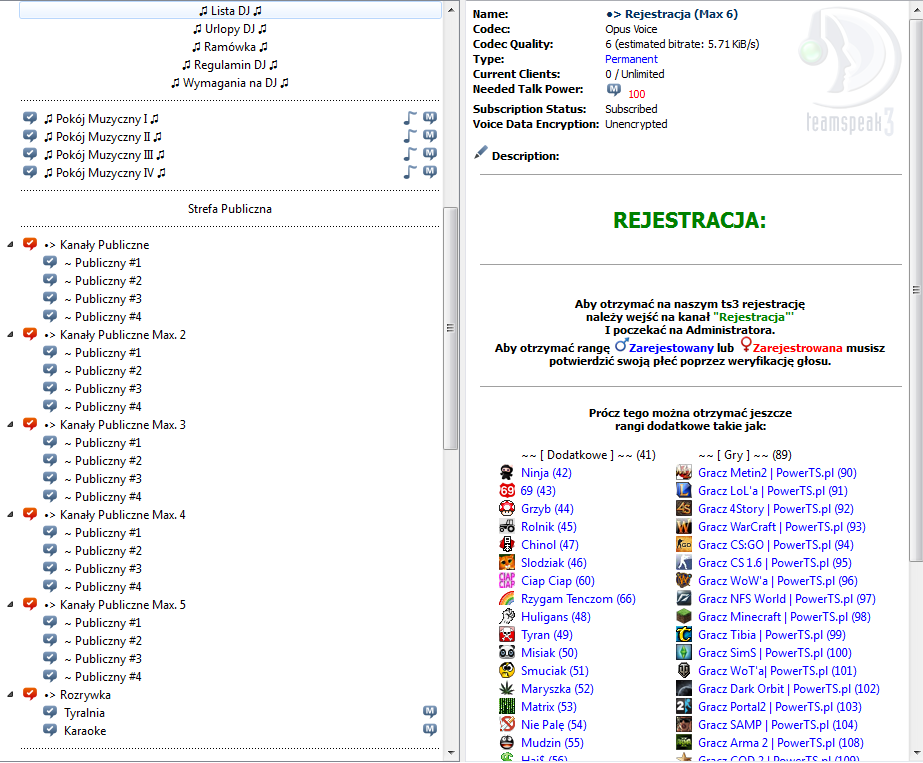Collapse Kanały Publiczne Max. 5 group
This screenshot has height=763, width=923.
click(10, 605)
